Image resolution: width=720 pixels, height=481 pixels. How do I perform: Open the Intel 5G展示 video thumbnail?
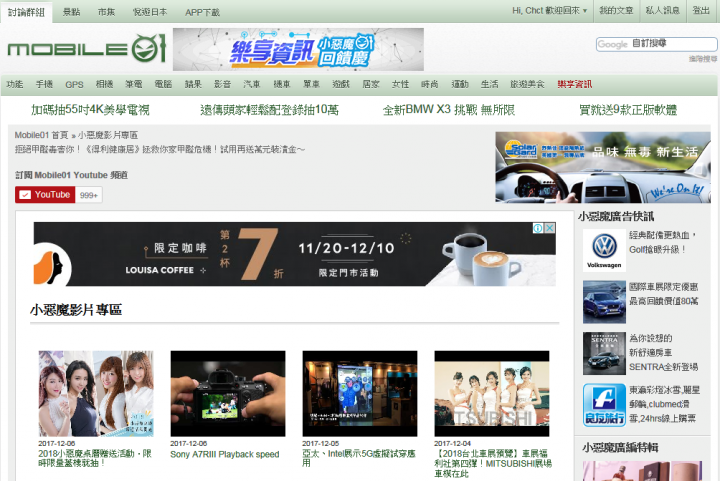click(x=360, y=393)
